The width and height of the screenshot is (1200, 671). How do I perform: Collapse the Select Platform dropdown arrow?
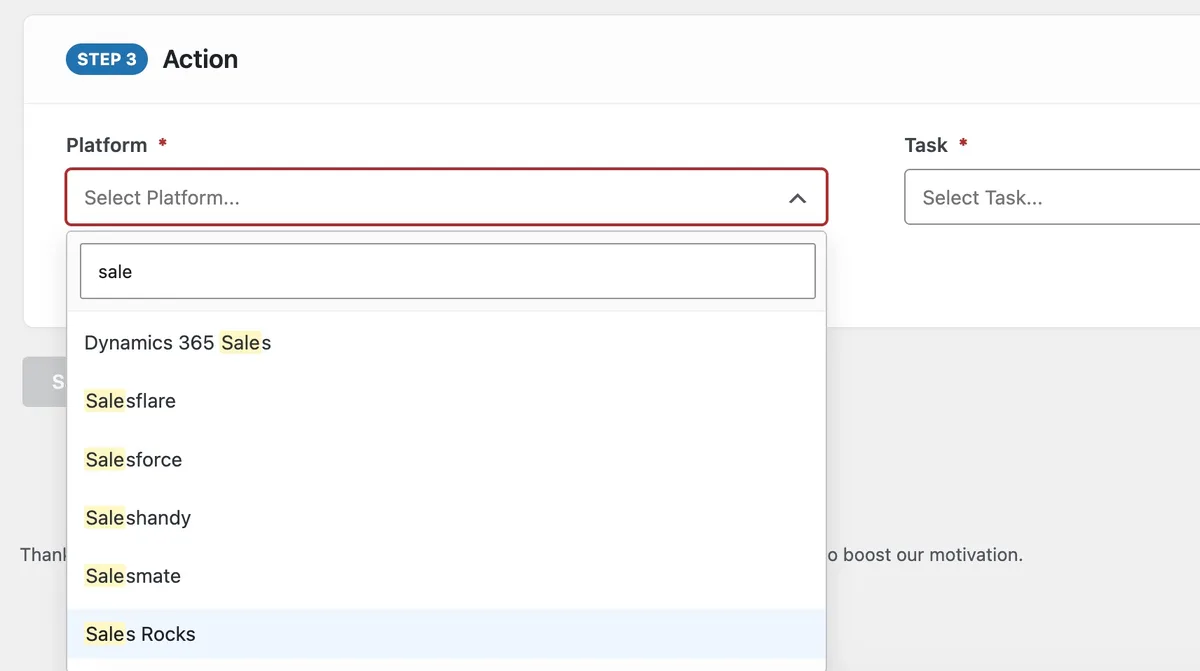point(797,198)
